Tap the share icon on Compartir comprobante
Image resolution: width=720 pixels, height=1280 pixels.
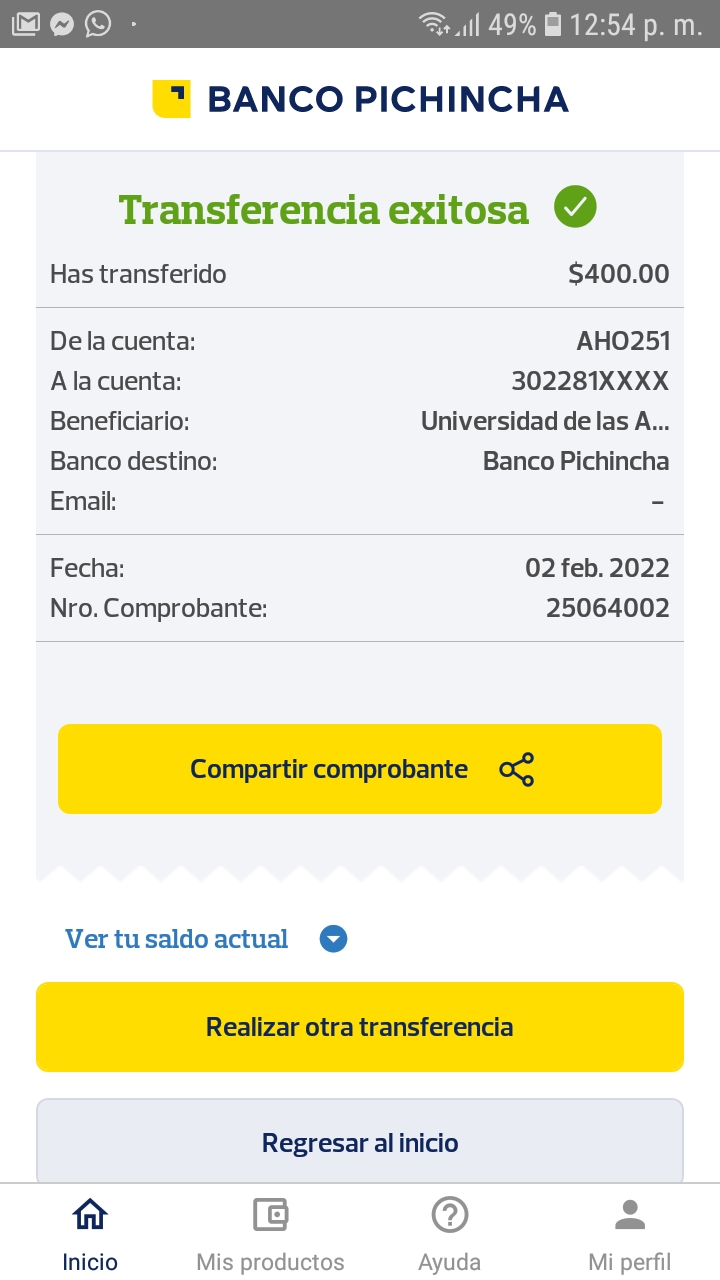(x=516, y=769)
